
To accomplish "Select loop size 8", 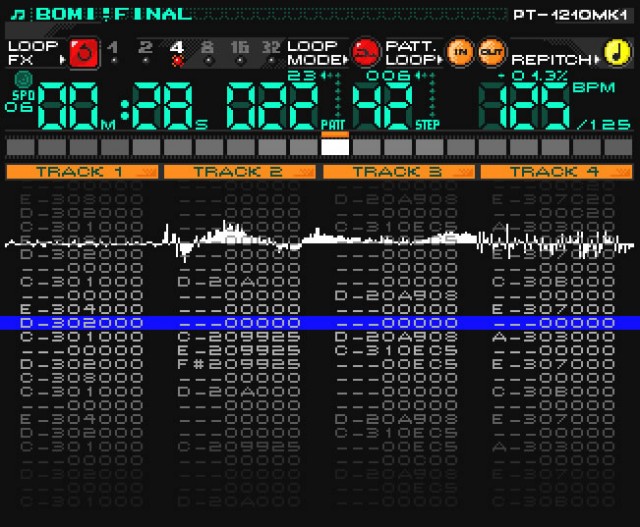I will click(x=209, y=47).
